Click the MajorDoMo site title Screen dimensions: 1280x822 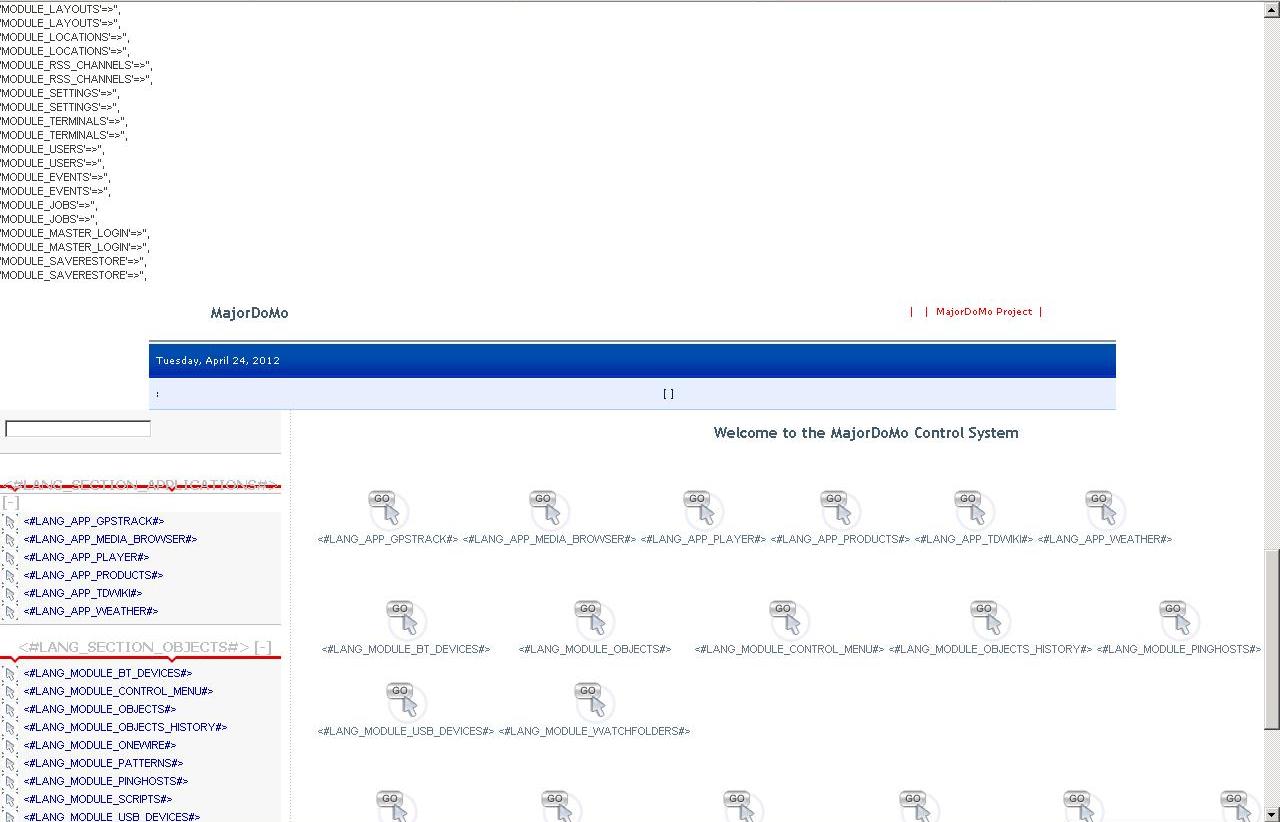pos(249,313)
